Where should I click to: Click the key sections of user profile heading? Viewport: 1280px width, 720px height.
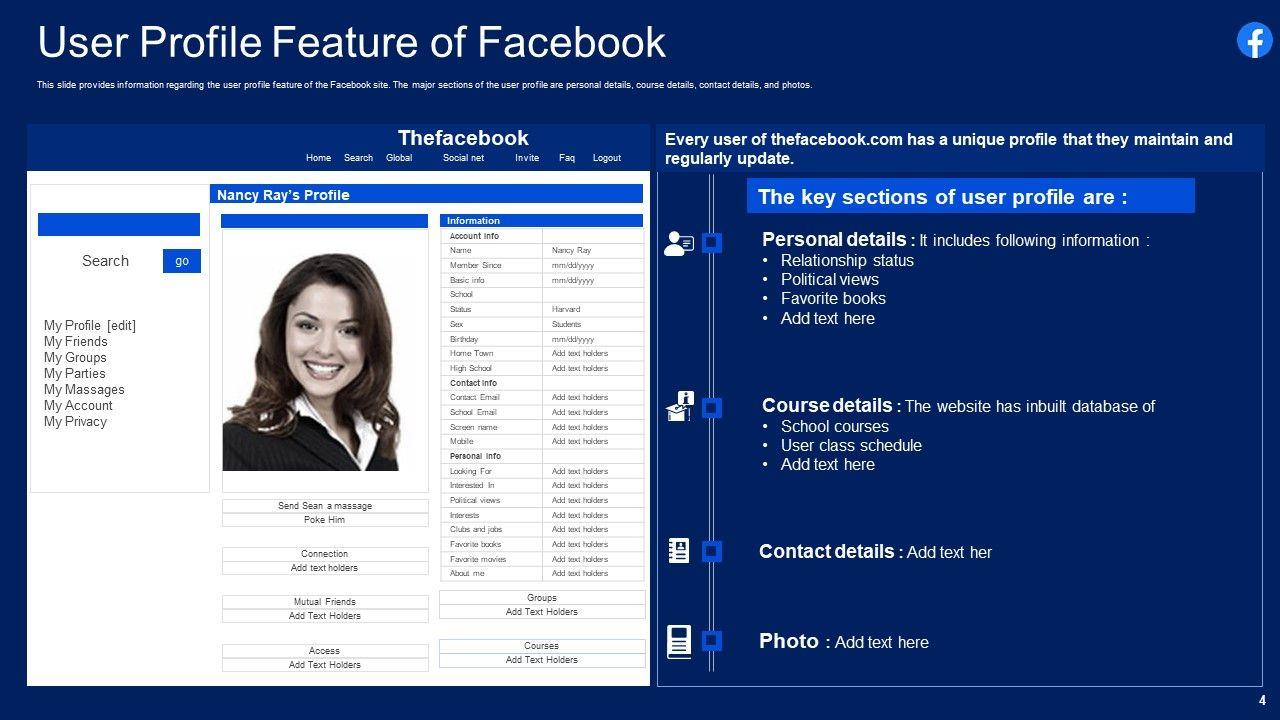970,196
